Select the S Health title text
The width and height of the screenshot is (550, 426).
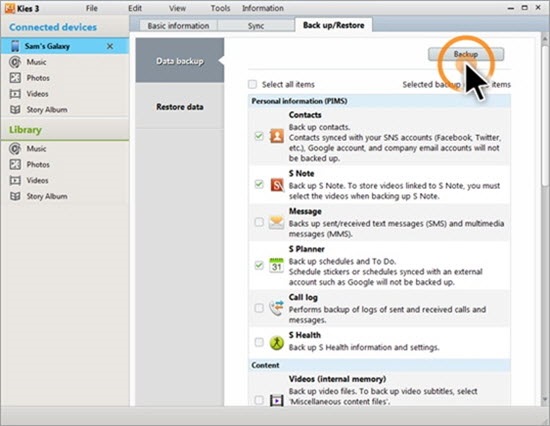click(304, 335)
